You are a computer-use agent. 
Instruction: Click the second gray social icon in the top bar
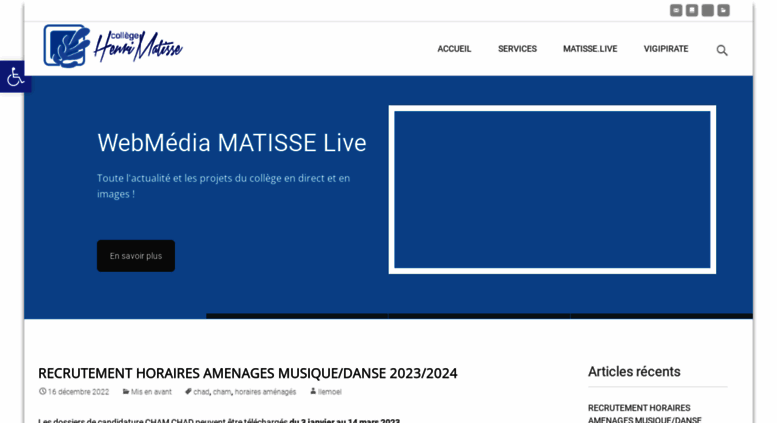692,10
